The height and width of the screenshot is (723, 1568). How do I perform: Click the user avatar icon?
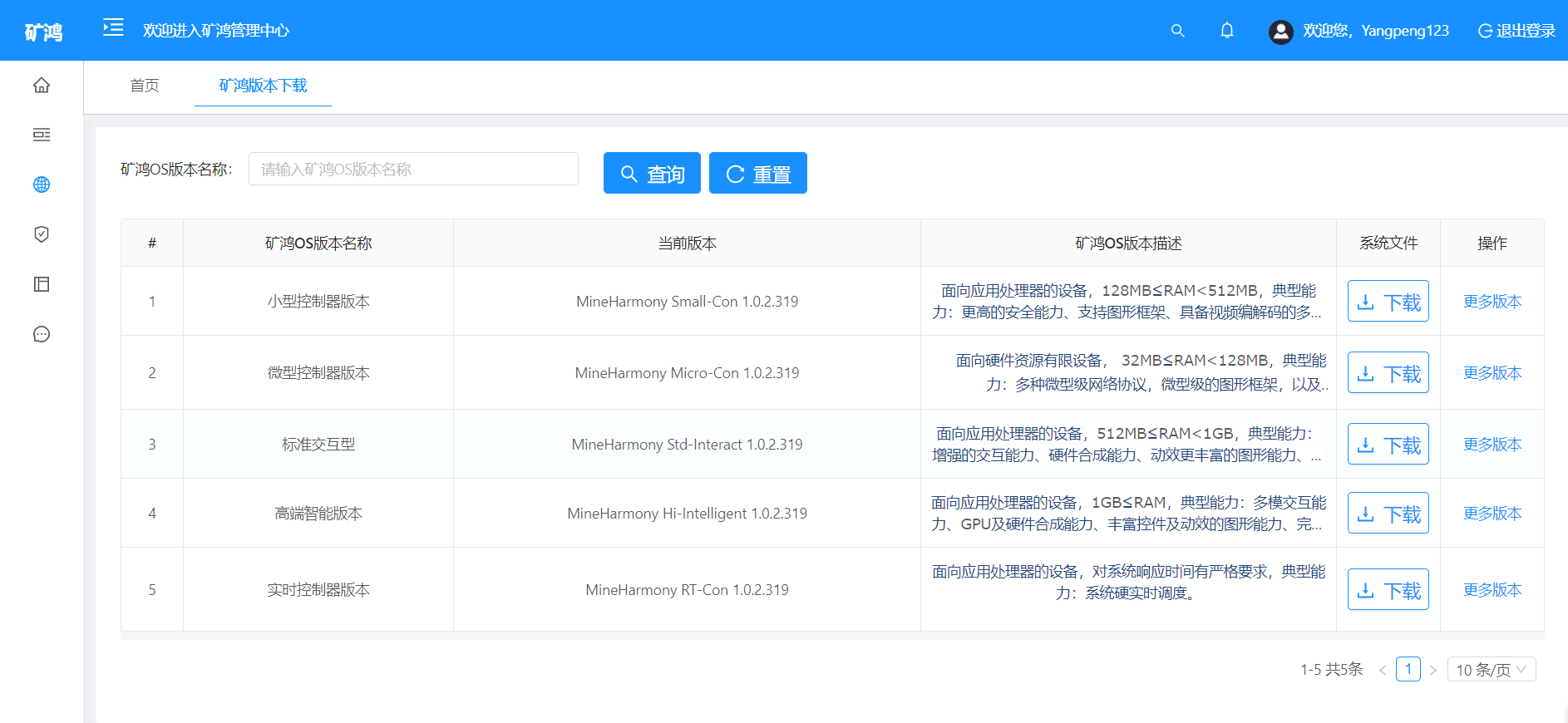1280,32
